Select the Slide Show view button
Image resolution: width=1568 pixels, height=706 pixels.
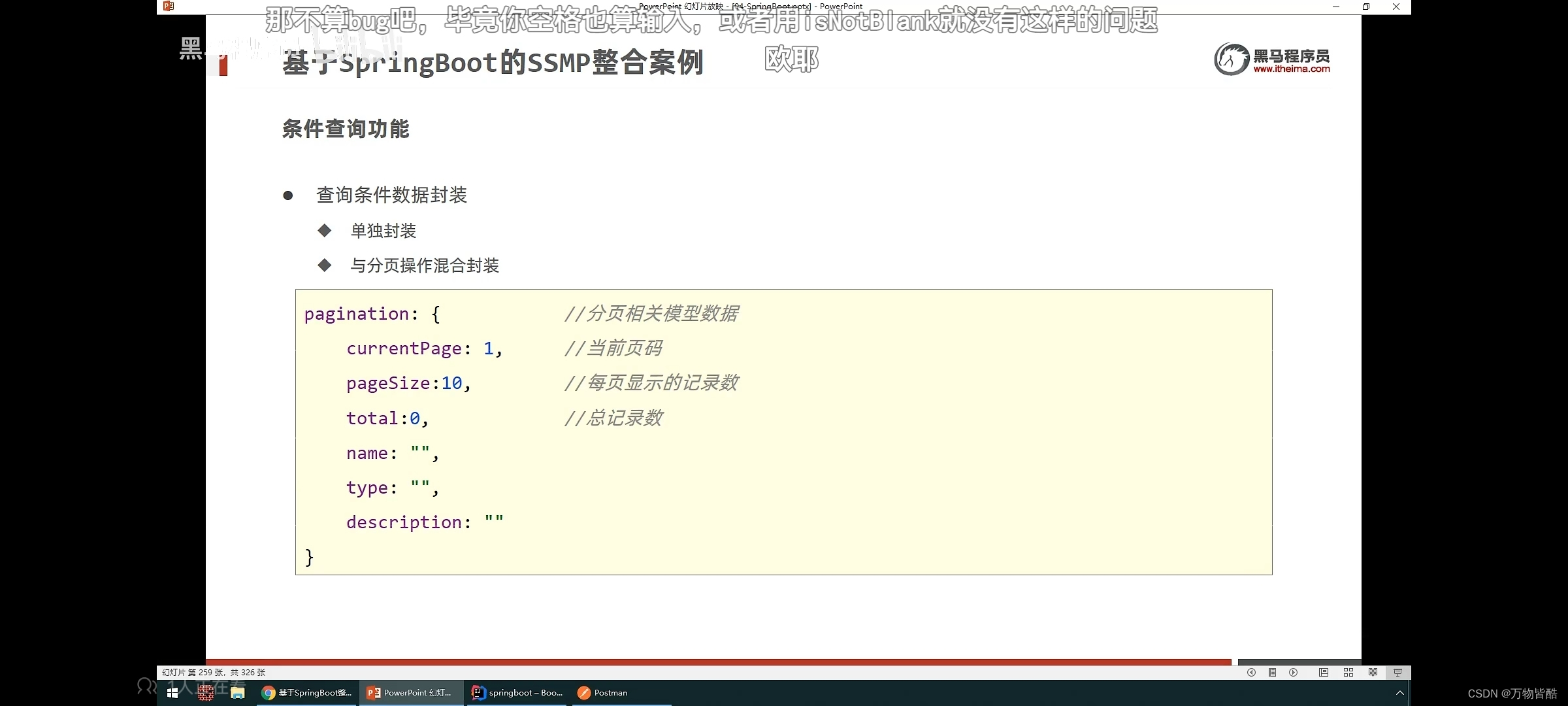(x=1397, y=672)
